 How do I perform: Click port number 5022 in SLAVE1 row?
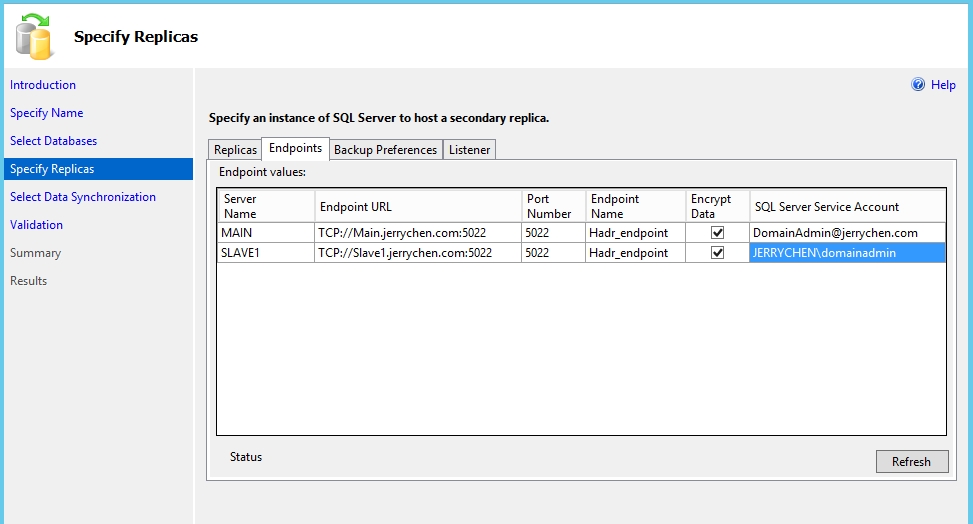554,253
